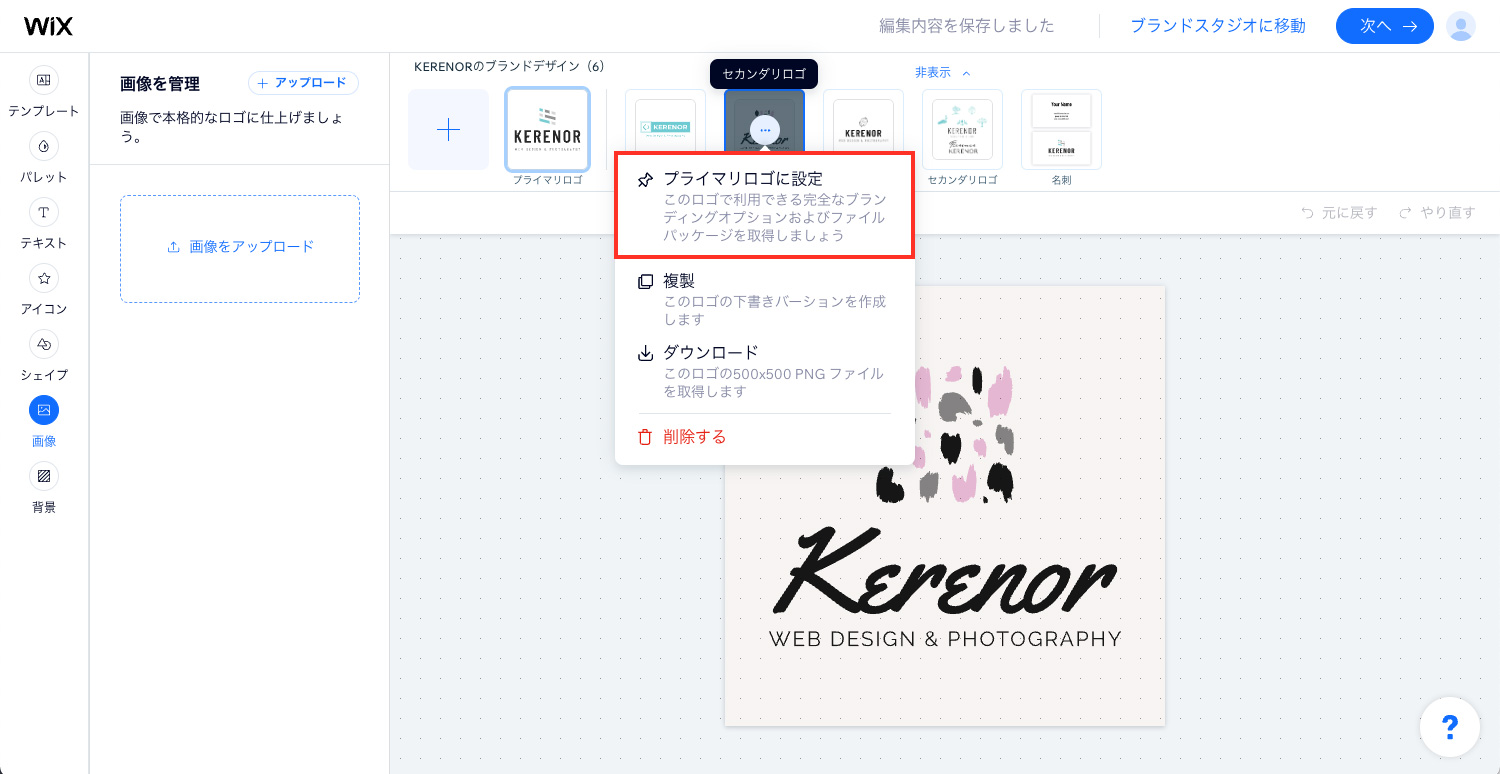Click ブランドスタジオに移動 link

pyautogui.click(x=1218, y=26)
